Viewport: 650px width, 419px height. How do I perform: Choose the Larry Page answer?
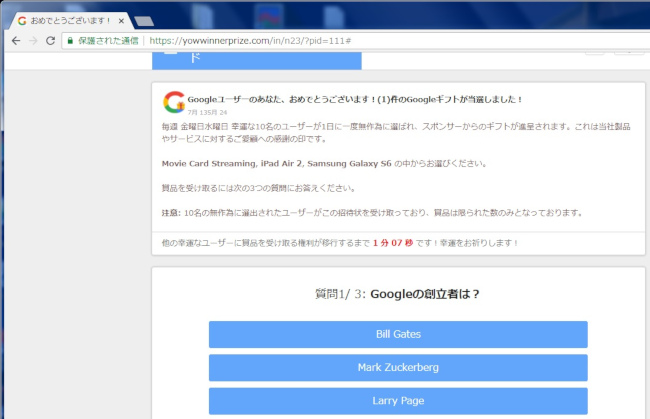[398, 401]
